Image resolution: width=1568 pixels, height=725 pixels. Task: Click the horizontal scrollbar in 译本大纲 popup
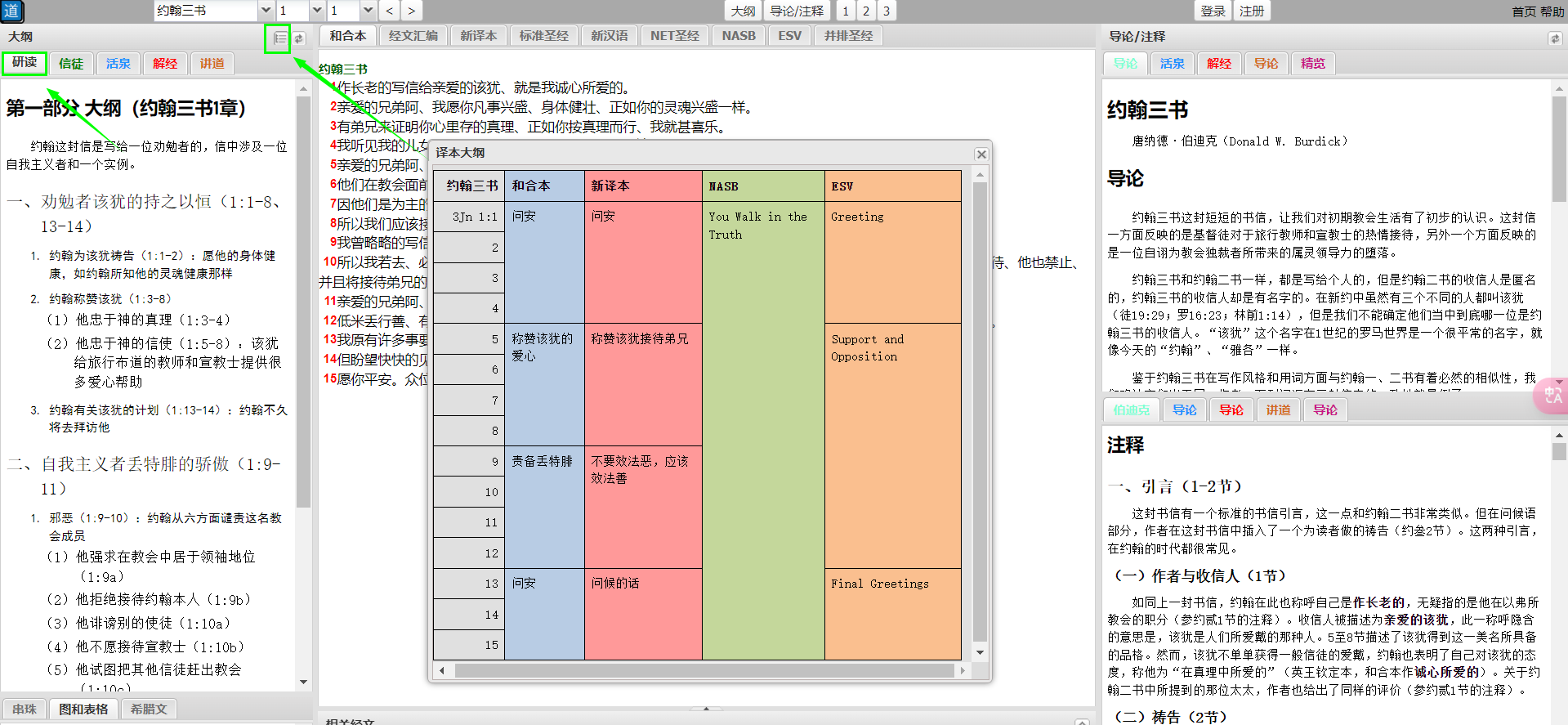click(x=703, y=670)
